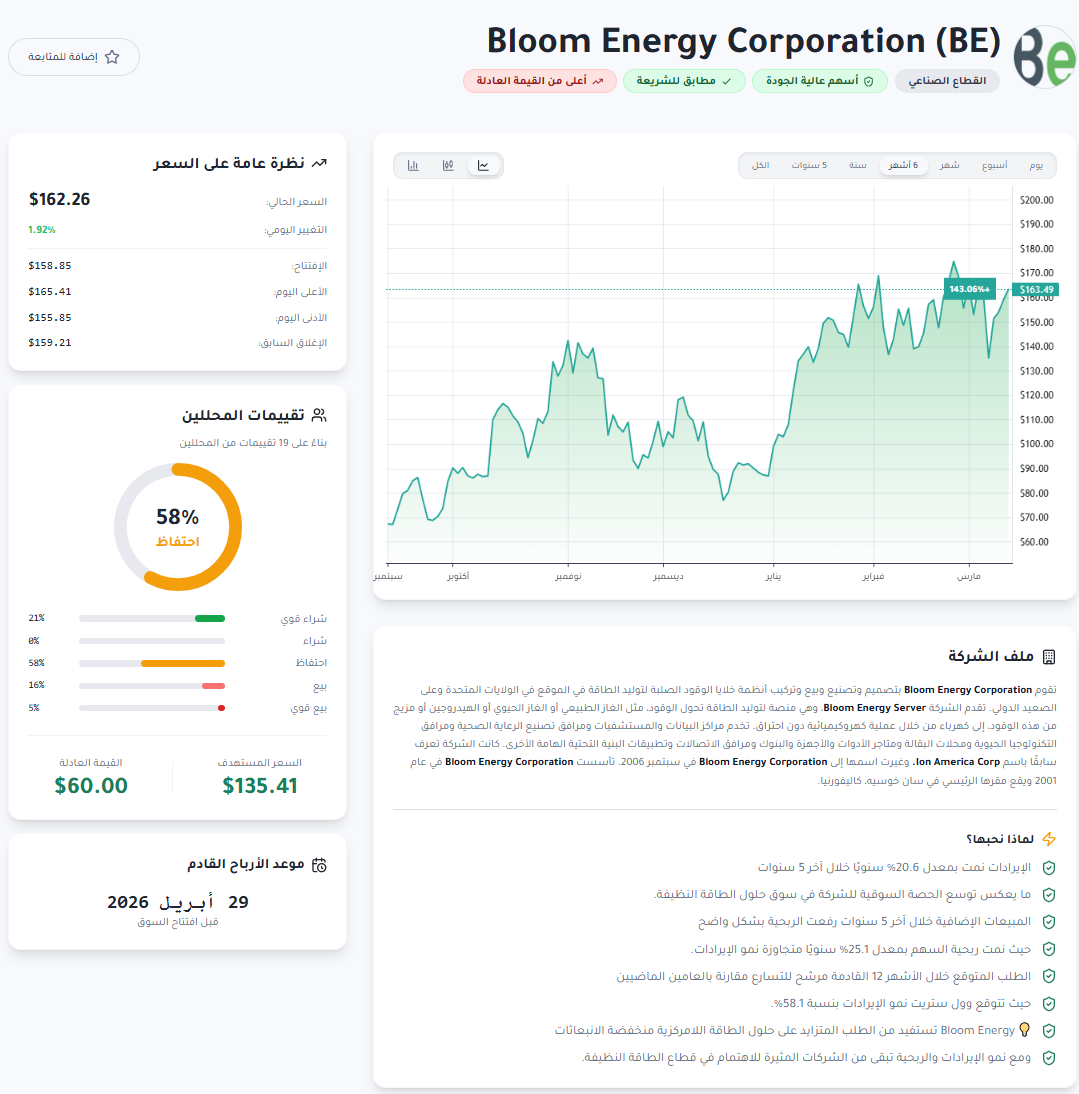Click the earnings date 29 أبريل 2026
Viewport: 1079px width, 1094px height.
pyautogui.click(x=178, y=902)
